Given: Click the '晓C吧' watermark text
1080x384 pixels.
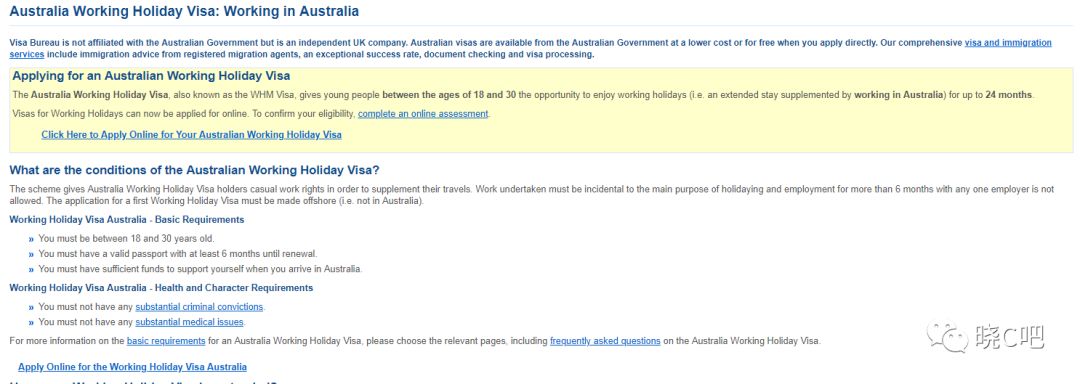Looking at the screenshot, I should tap(1009, 337).
